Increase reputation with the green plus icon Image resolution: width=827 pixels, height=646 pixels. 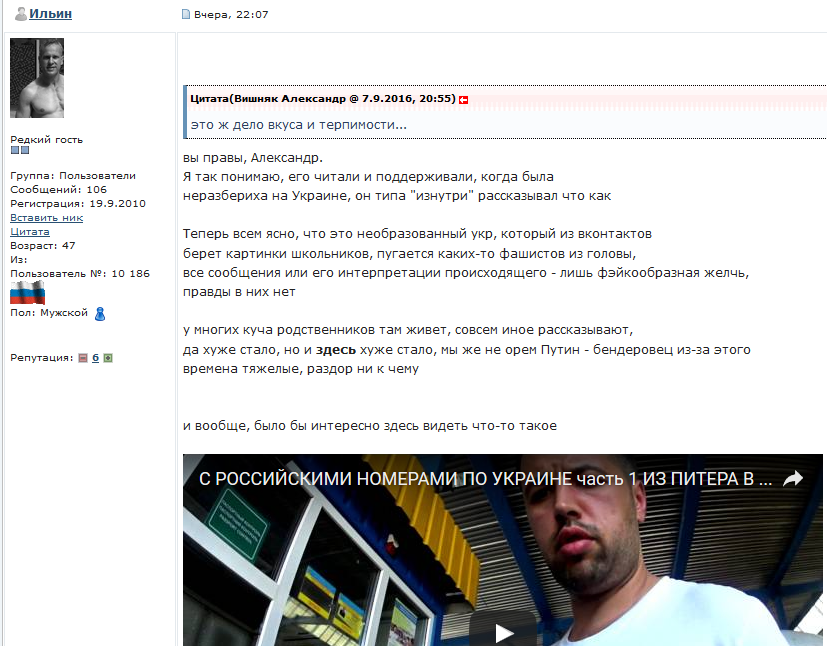point(108,358)
